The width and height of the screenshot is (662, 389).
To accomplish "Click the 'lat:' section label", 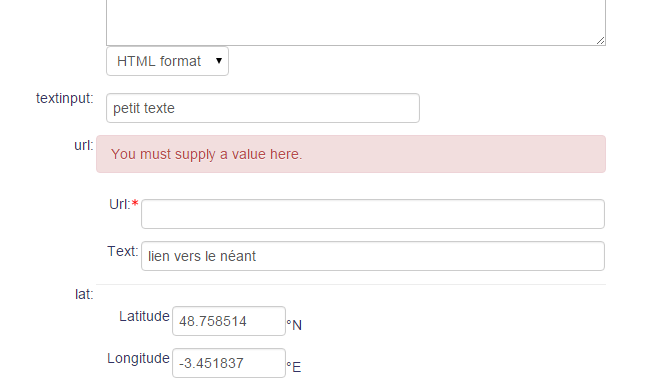I will coord(84,294).
